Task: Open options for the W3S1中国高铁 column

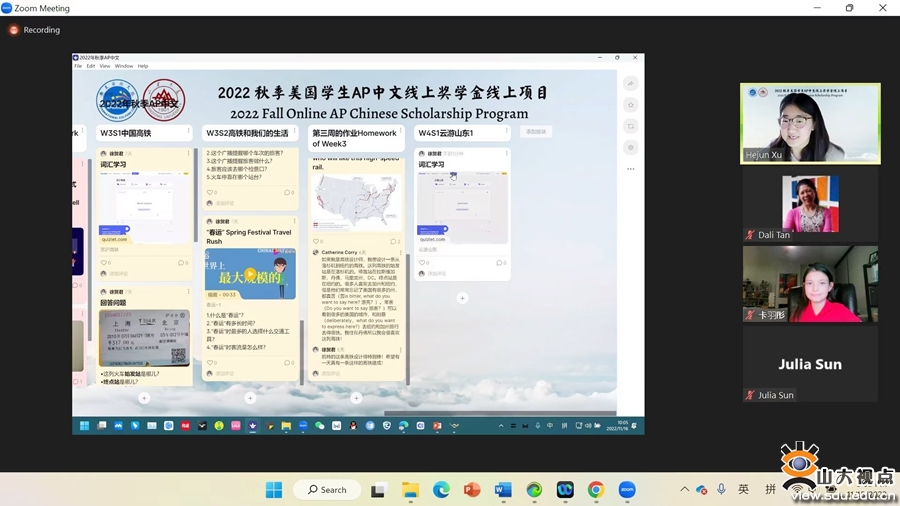Action: coord(188,131)
